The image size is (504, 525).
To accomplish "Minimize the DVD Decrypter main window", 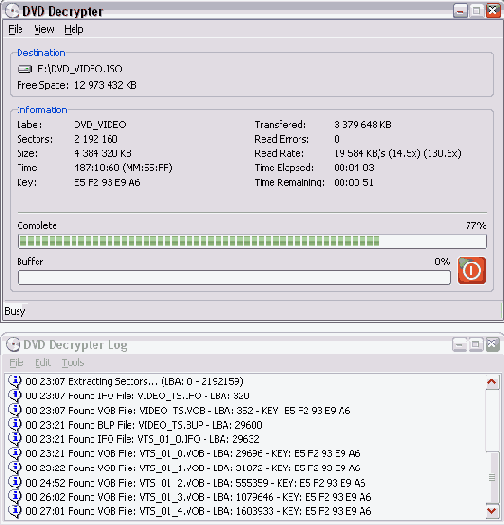I will point(460,11).
